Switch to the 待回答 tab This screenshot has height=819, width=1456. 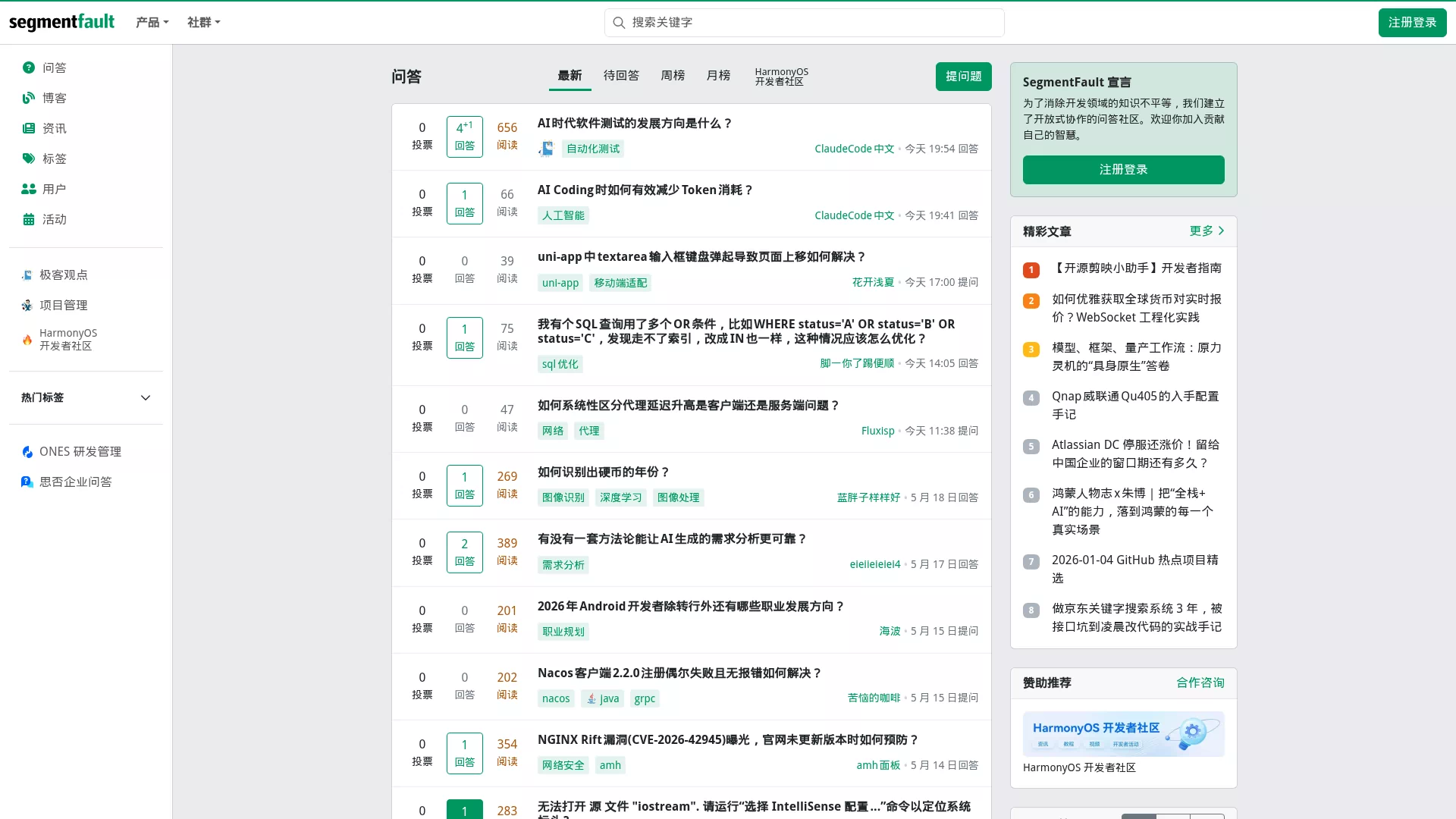(x=621, y=75)
